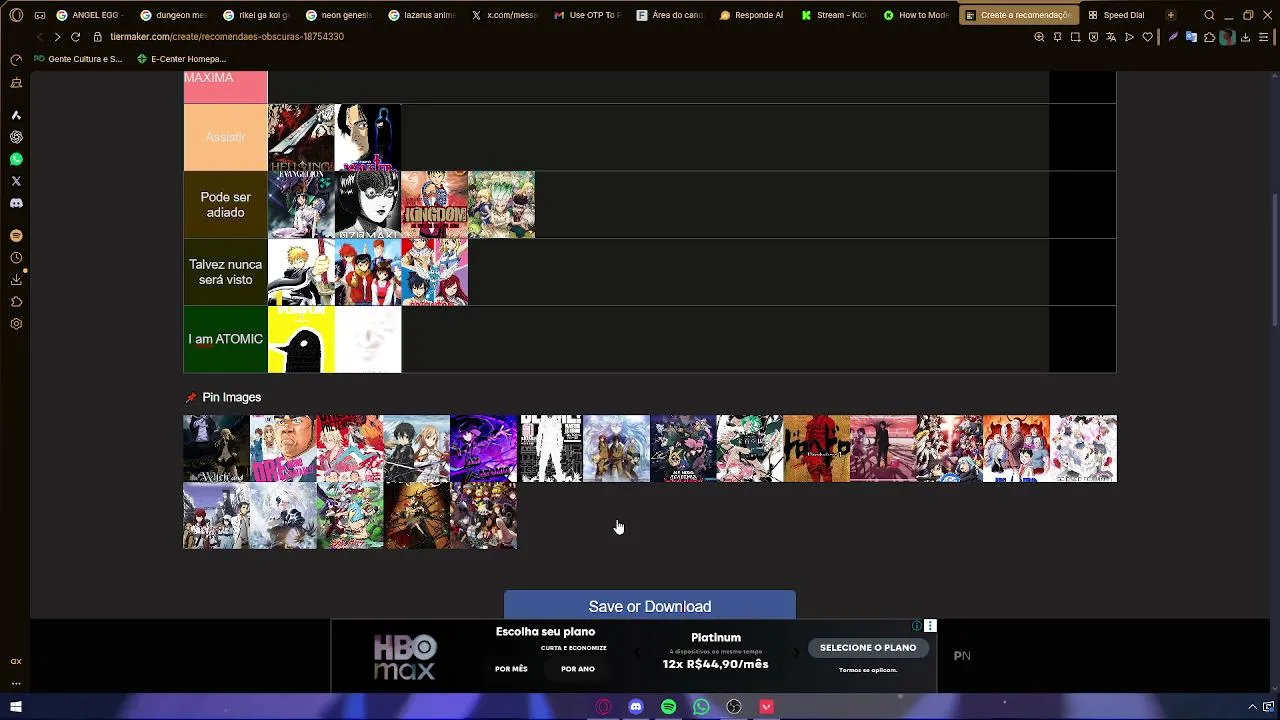Screen dimensions: 1280x720
Task: Select the Kingdom image in Pode ser adiado
Action: (435, 205)
